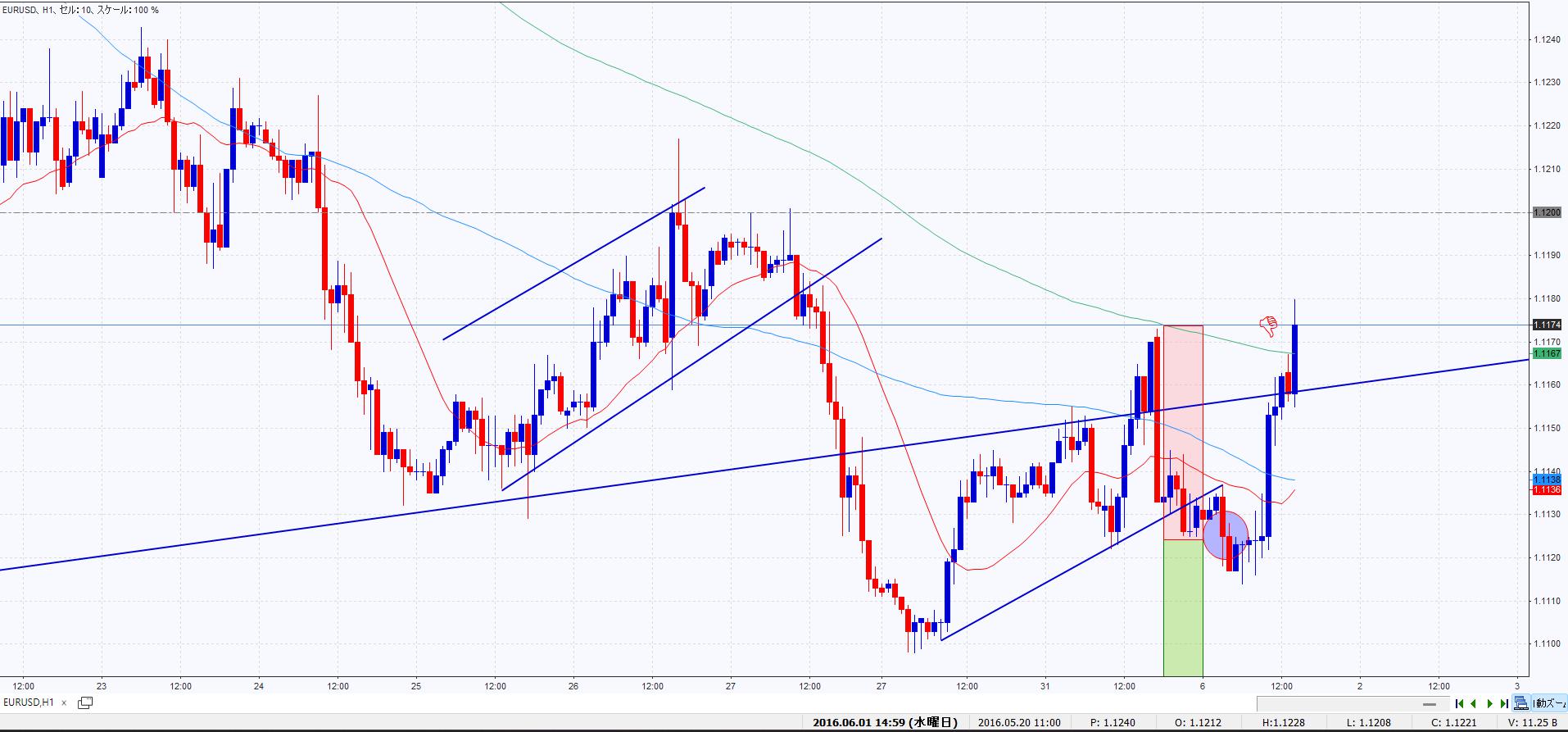Click the green 1.1167 moving average price tag
1568x732 pixels.
click(1548, 353)
